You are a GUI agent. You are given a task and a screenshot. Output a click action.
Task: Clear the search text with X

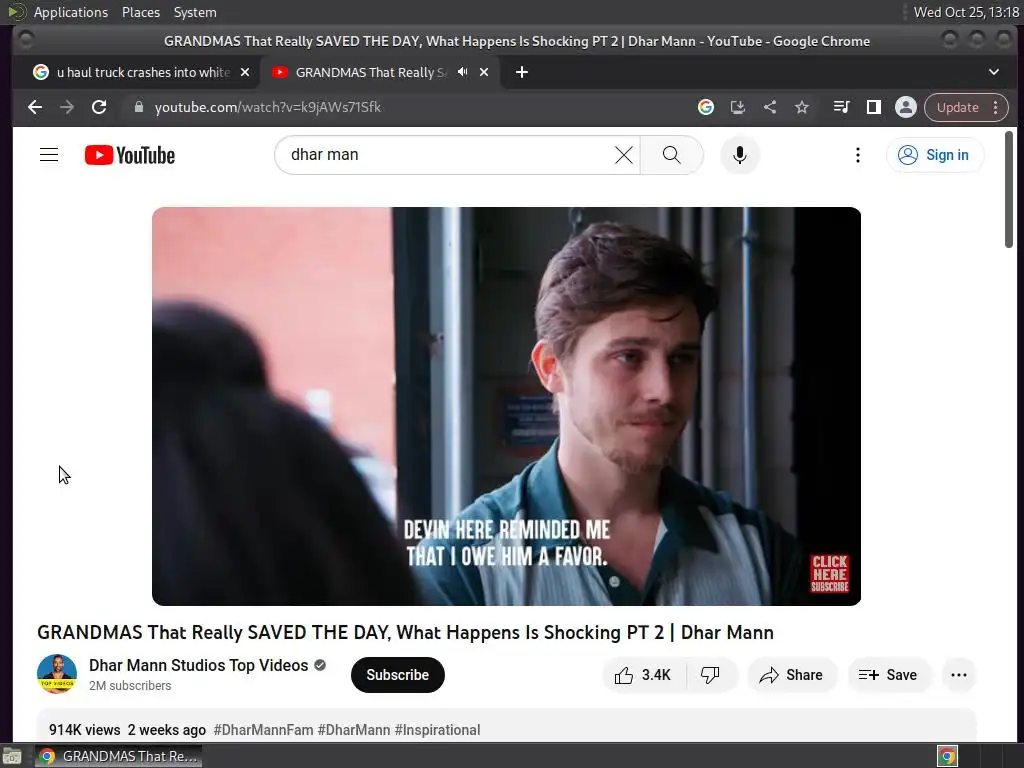click(x=624, y=155)
